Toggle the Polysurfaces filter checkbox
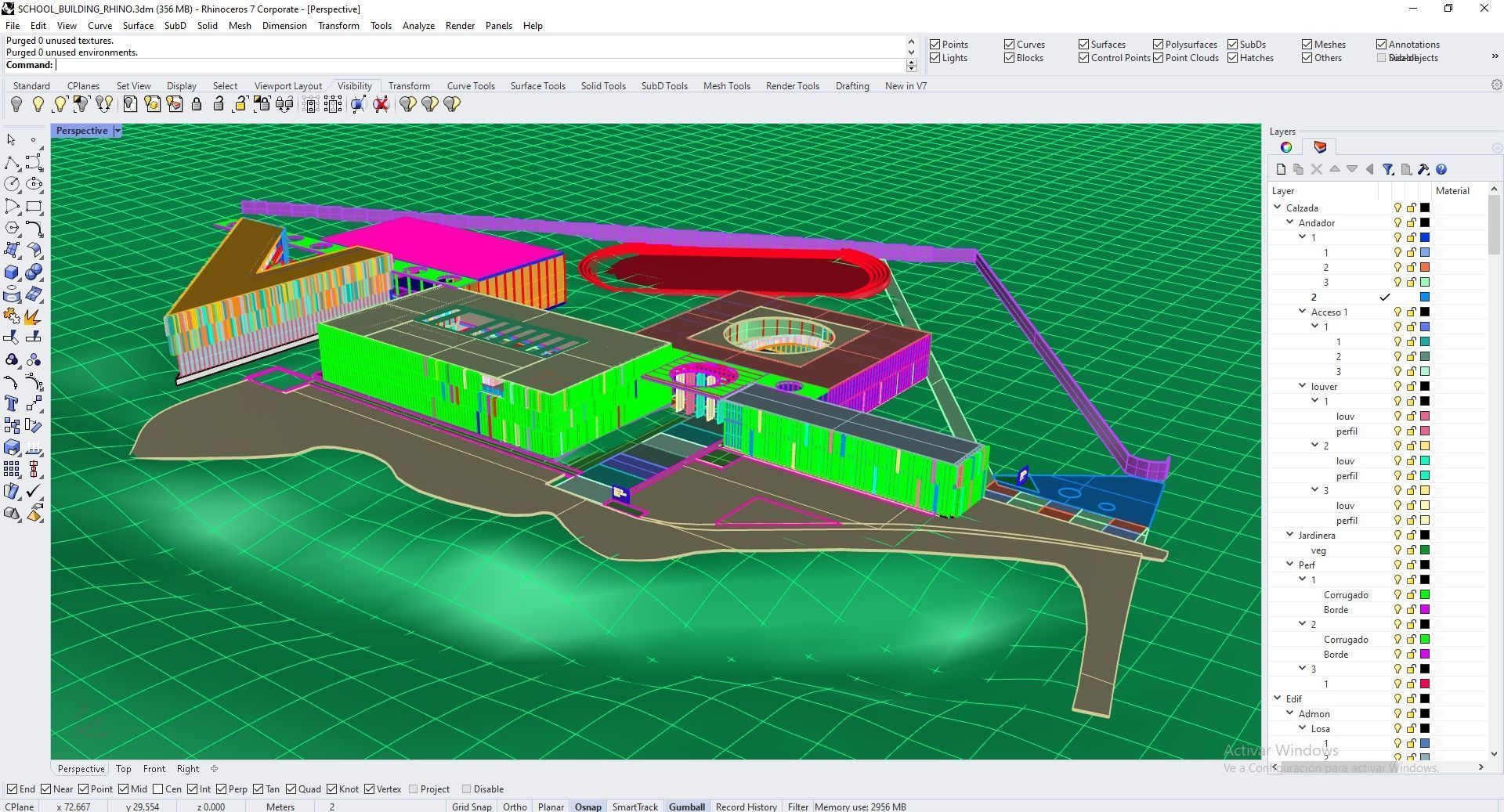The height and width of the screenshot is (812, 1504). point(1158,45)
